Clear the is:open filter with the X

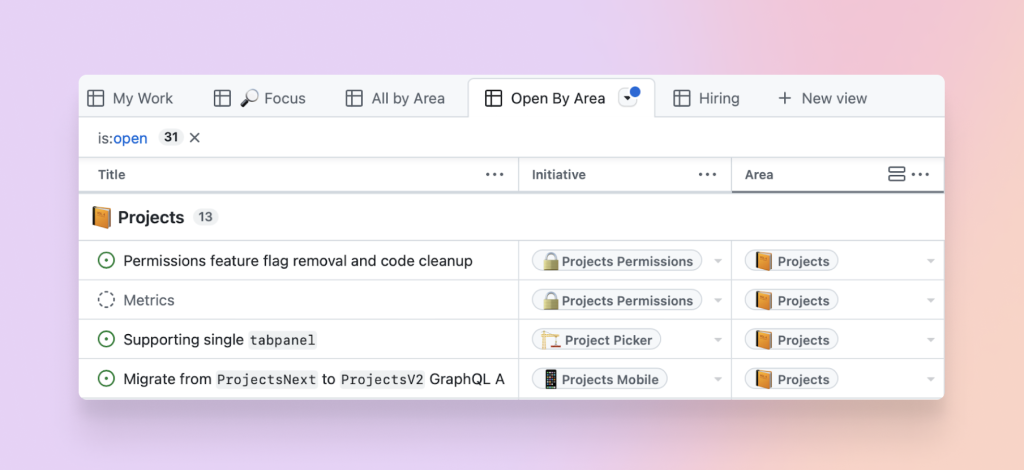click(x=195, y=138)
